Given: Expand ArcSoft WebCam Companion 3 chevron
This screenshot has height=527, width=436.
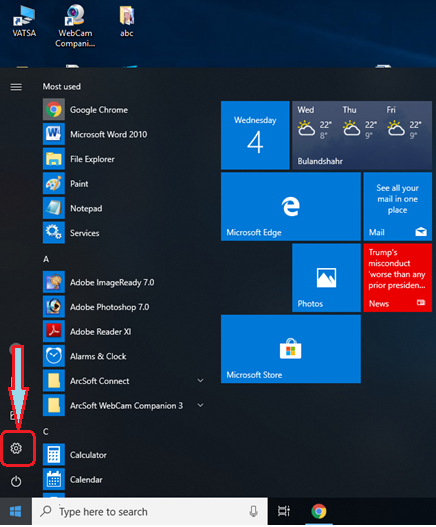Looking at the screenshot, I should point(200,405).
